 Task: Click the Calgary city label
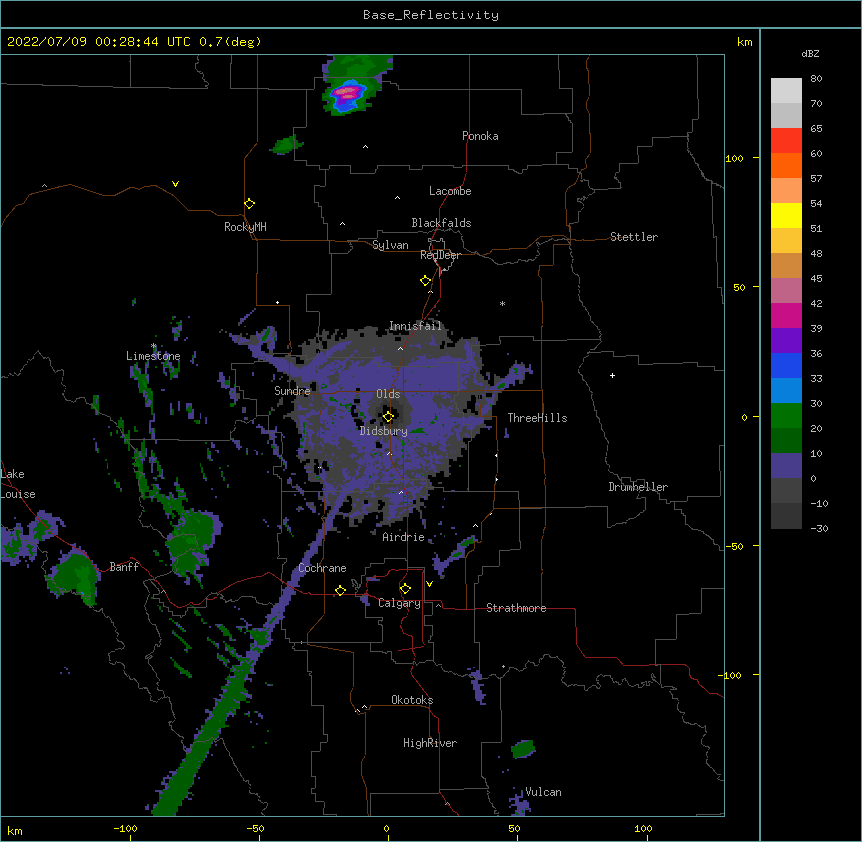400,603
